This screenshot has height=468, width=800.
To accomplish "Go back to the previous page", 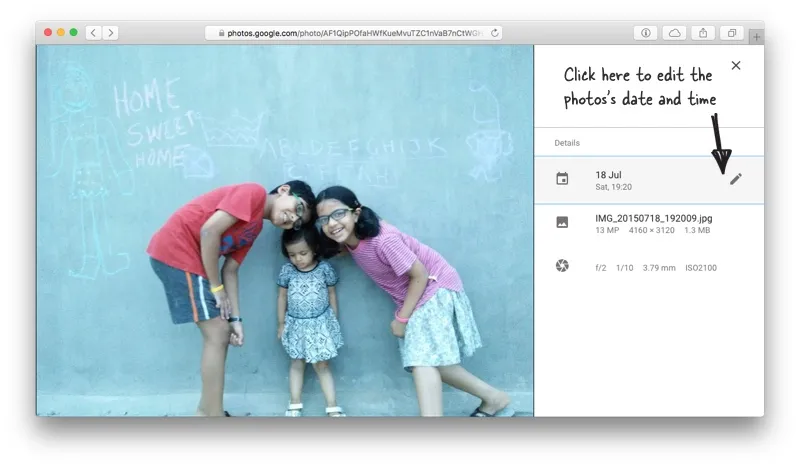I will 93,33.
